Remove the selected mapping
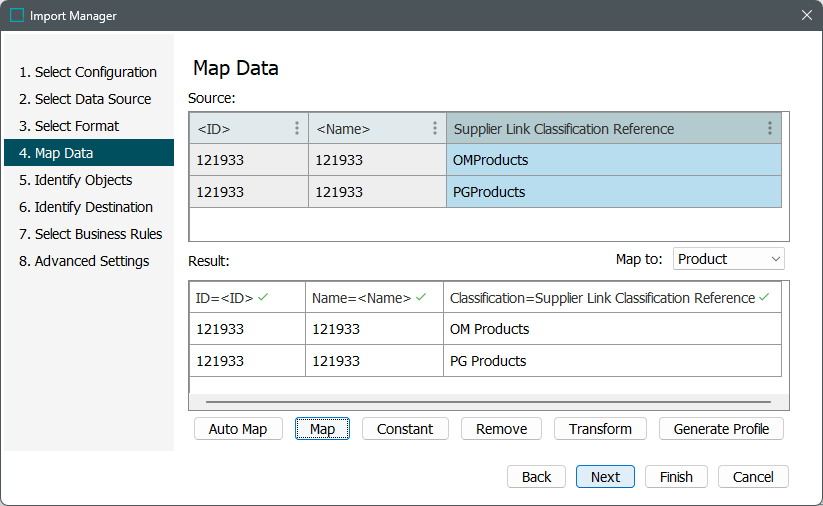Image resolution: width=823 pixels, height=506 pixels. click(x=501, y=429)
